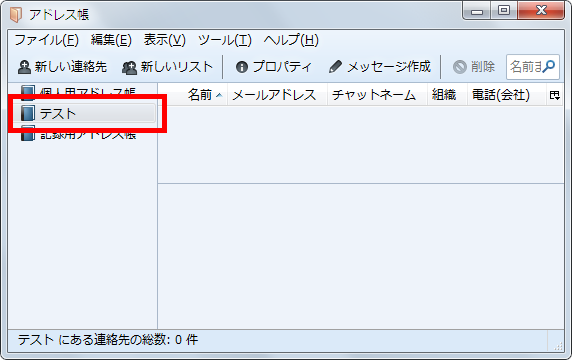Screen dimensions: 572x360
Task: Open the column picker icon
Action: click(x=555, y=96)
